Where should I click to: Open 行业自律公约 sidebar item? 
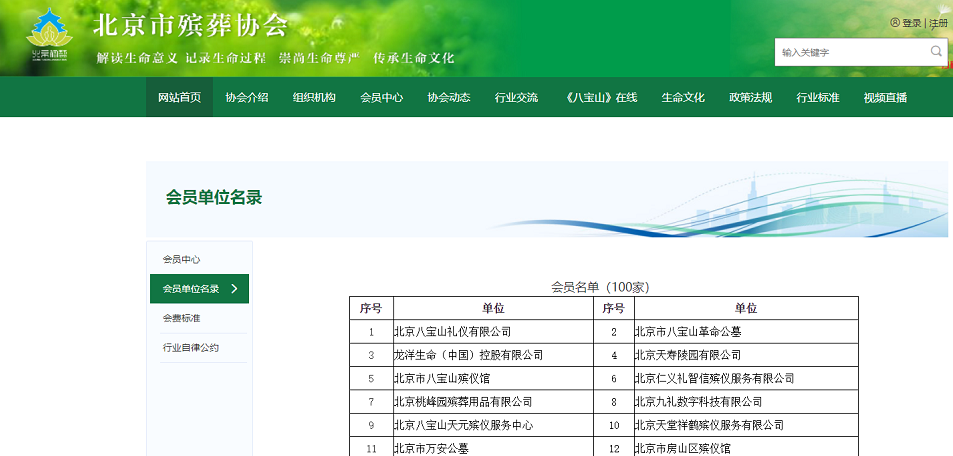coord(191,348)
